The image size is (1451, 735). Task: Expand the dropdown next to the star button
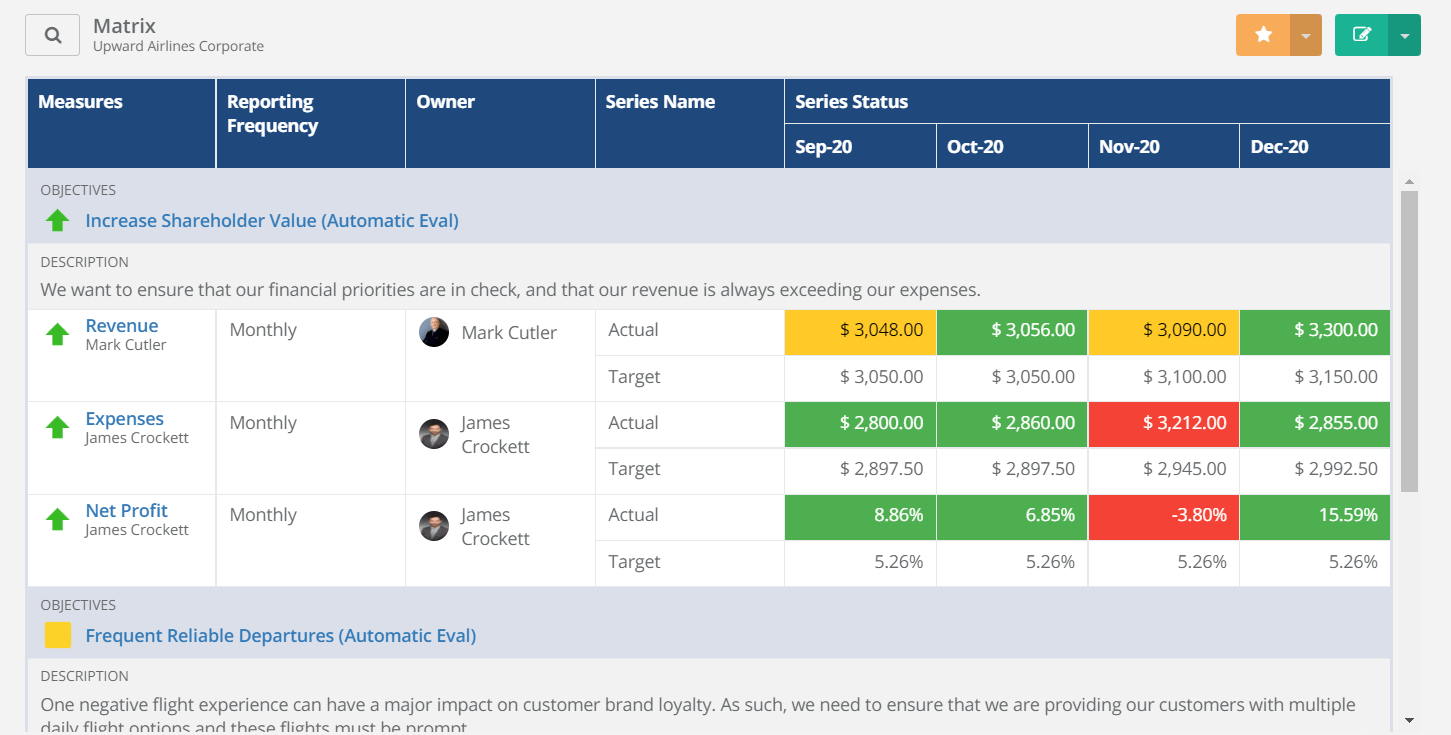pyautogui.click(x=1306, y=34)
